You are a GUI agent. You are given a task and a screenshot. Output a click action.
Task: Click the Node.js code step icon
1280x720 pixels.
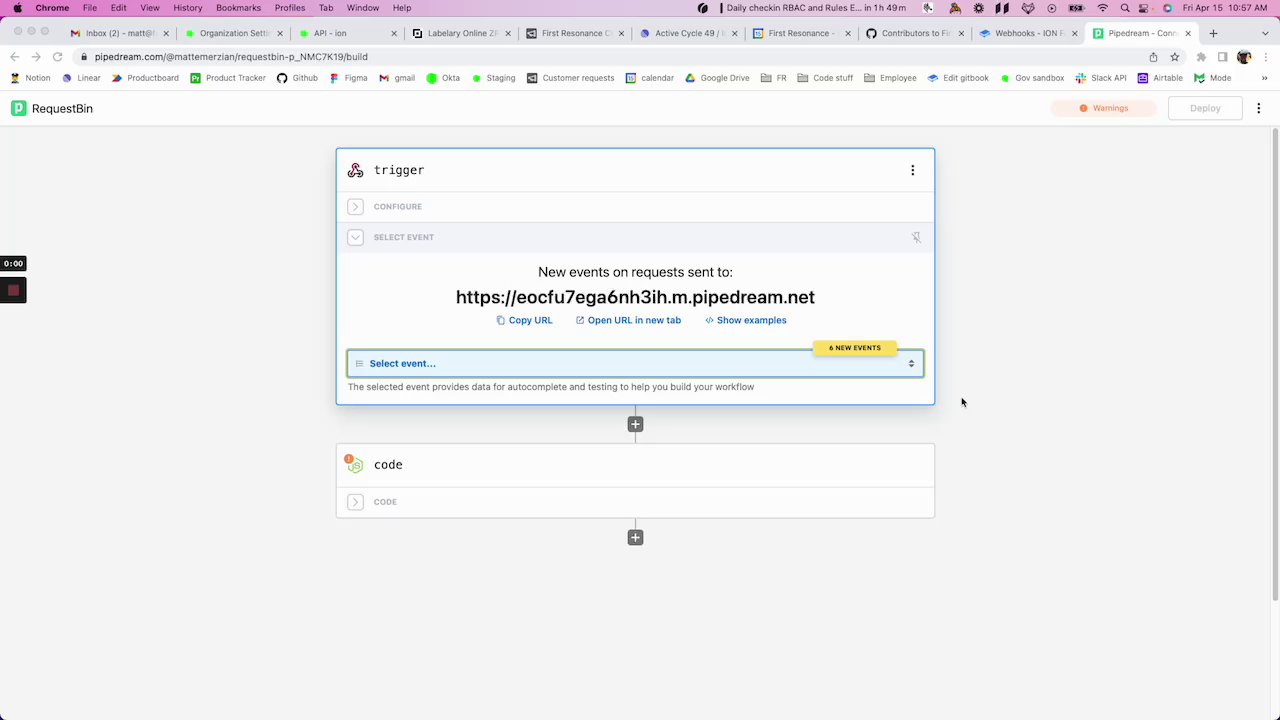[354, 465]
